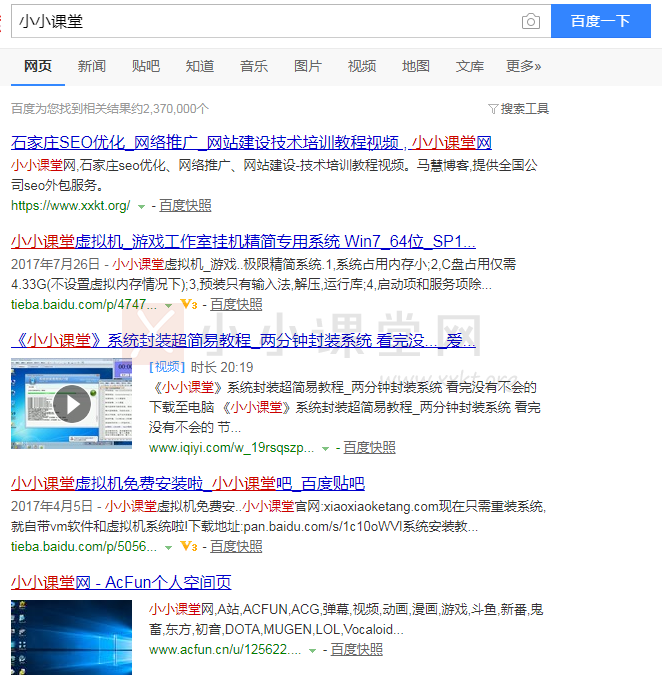Click the AcFun result Windows desktop thumbnail
Image resolution: width=662 pixels, height=682 pixels.
click(x=71, y=637)
